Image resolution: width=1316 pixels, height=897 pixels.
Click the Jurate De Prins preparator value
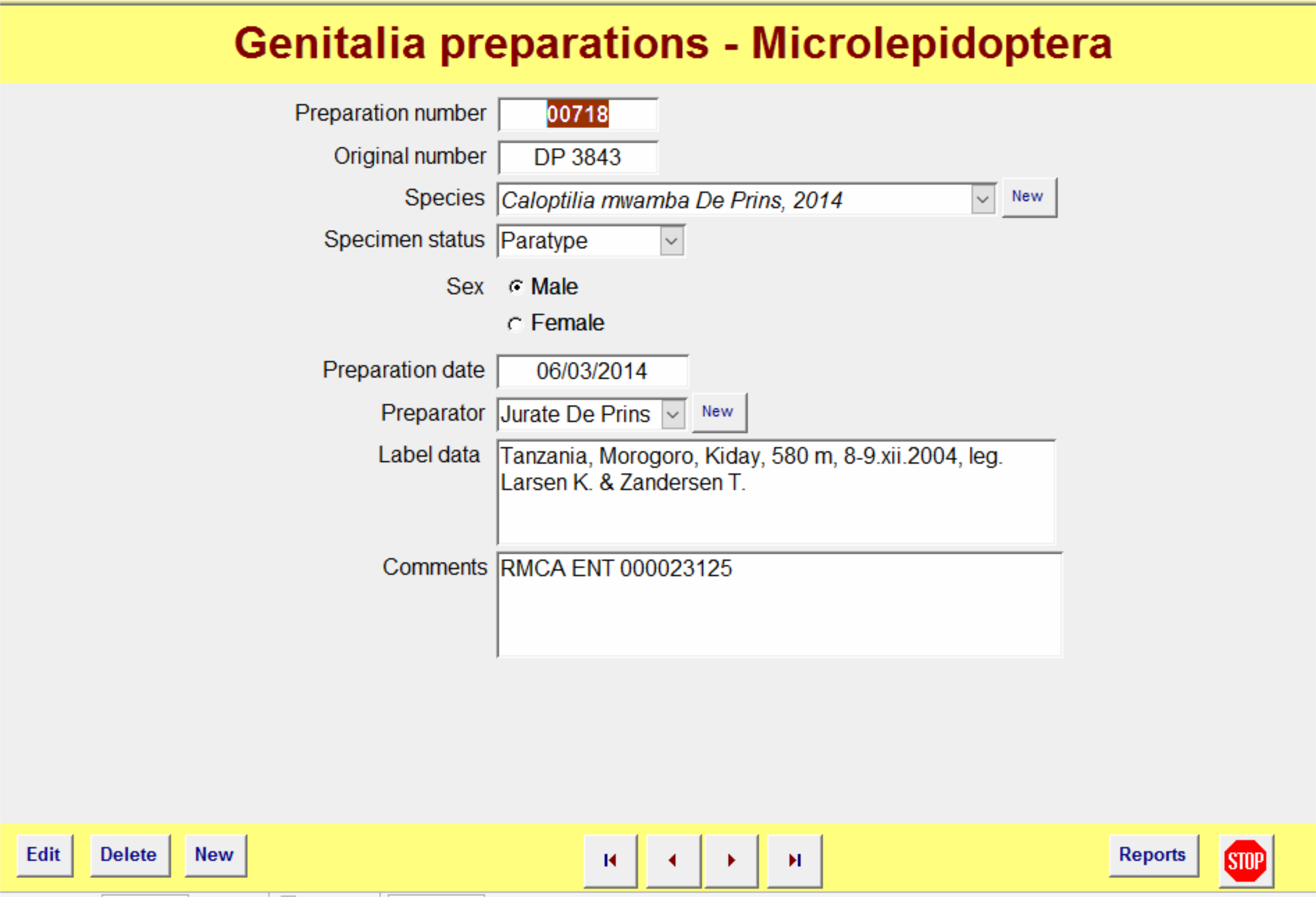575,415
